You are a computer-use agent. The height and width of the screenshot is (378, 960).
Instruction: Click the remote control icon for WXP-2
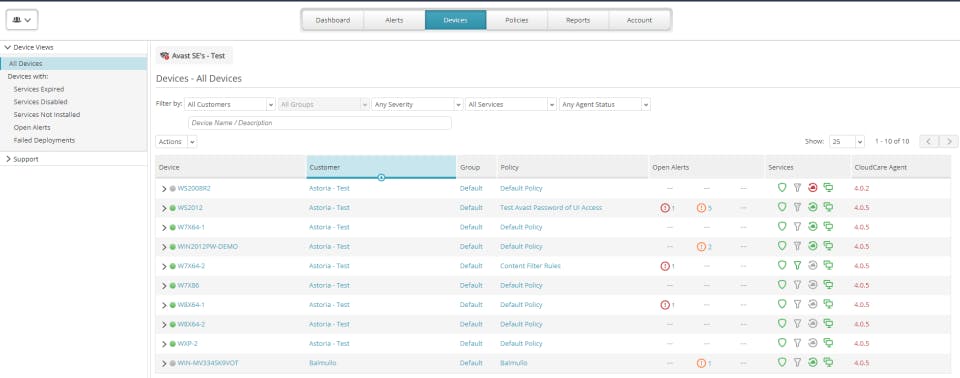(x=828, y=343)
